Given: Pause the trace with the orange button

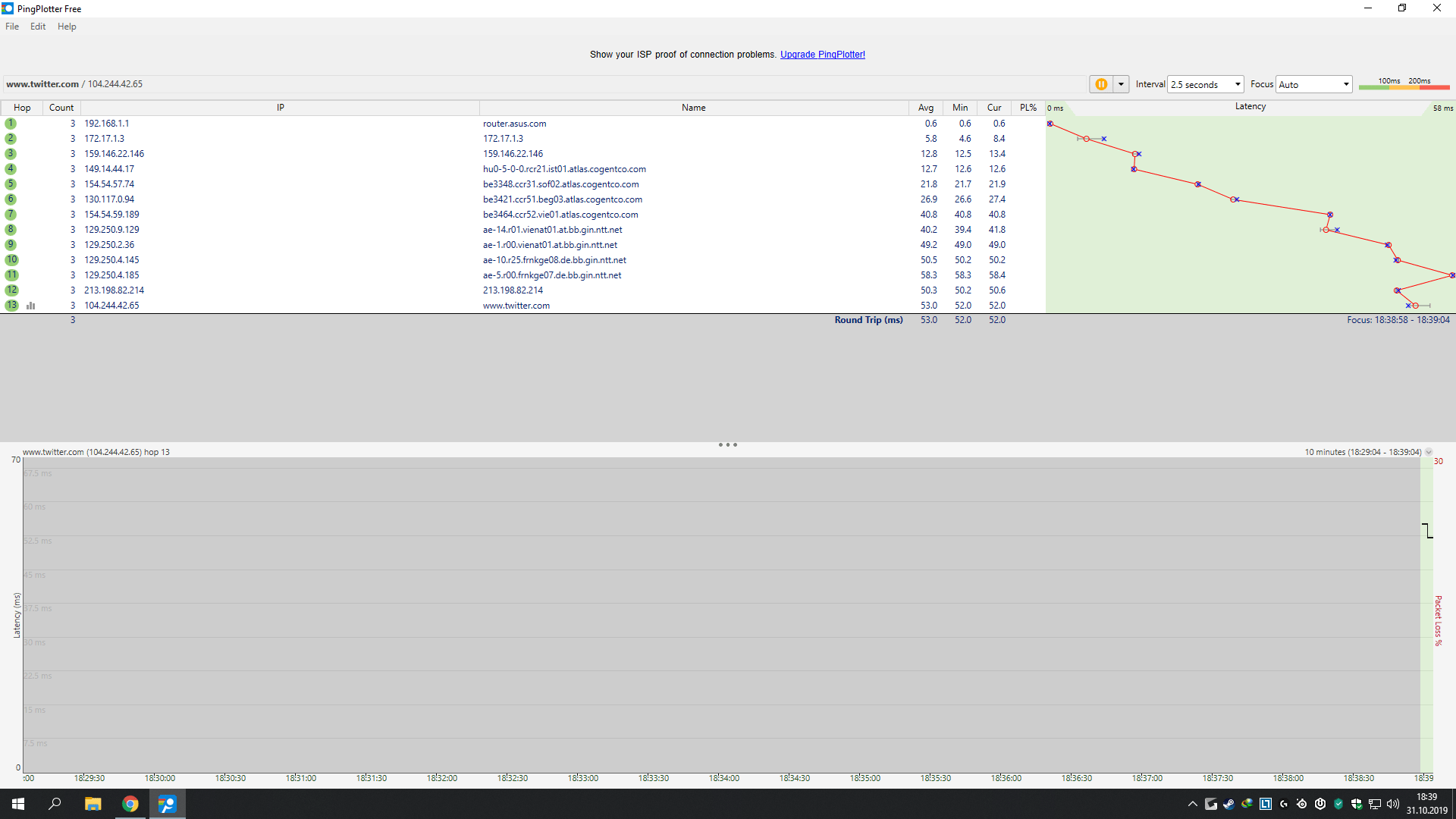Looking at the screenshot, I should 1100,84.
